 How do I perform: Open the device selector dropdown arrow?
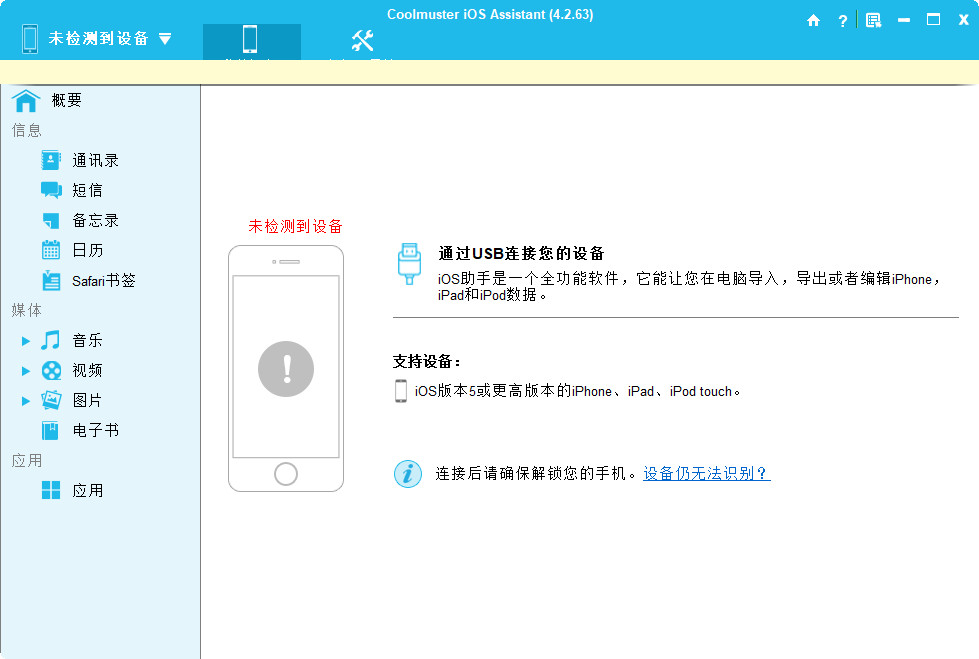coord(165,39)
